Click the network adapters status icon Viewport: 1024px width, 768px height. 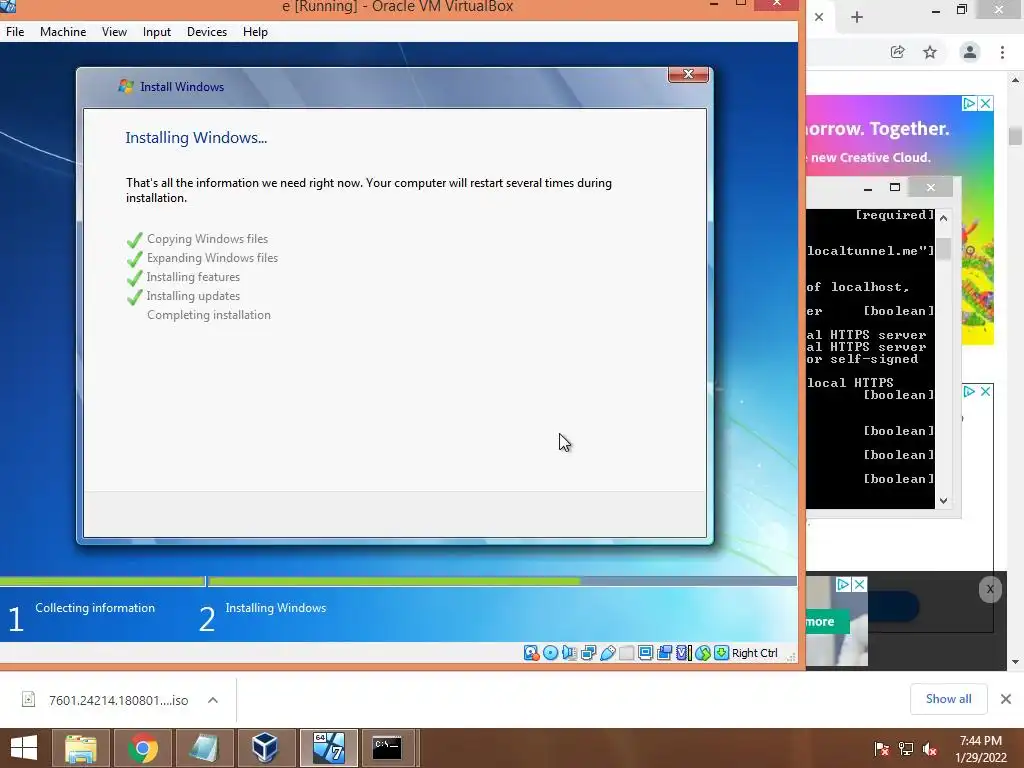pos(588,653)
